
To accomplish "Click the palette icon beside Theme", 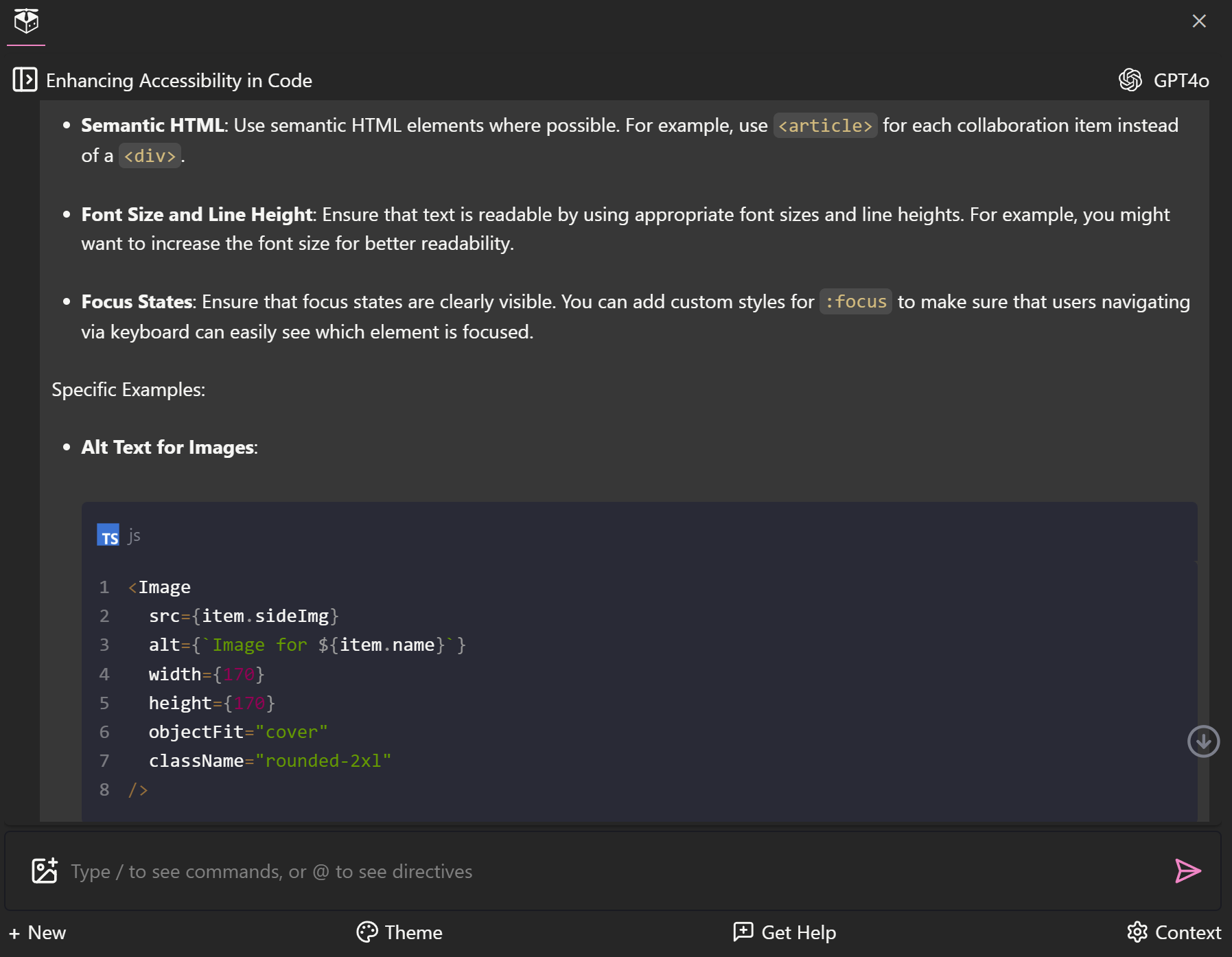I will click(x=367, y=932).
